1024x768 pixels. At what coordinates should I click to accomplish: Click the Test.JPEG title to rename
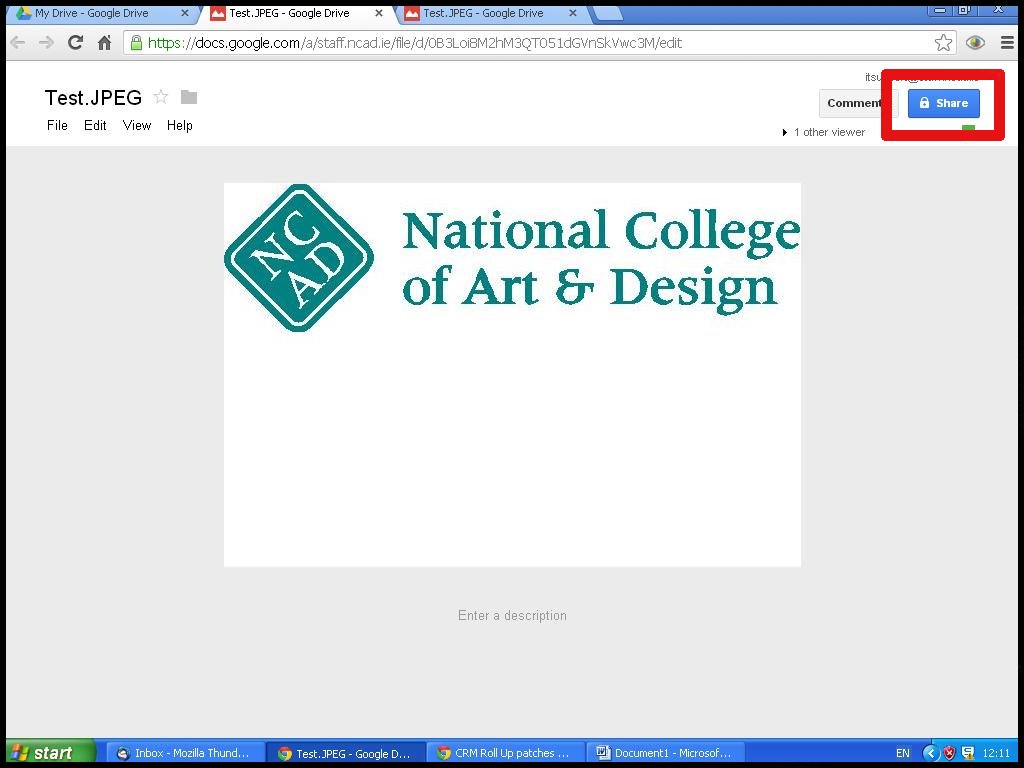point(93,97)
